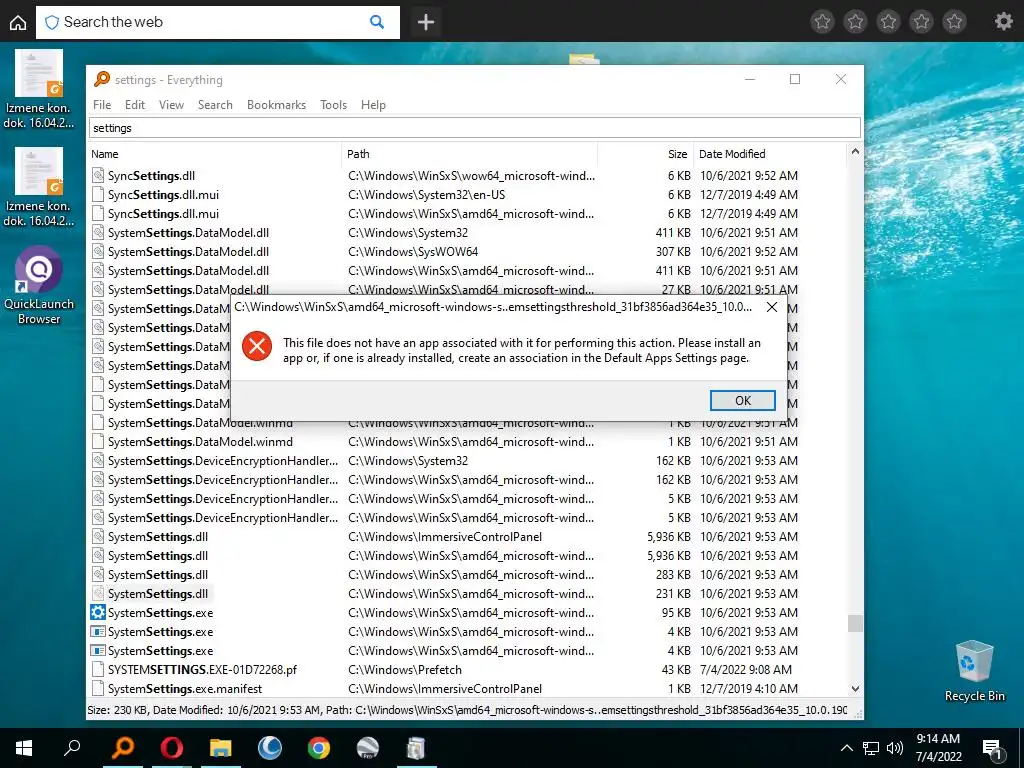Click the blue crescent browser taskbar icon
1024x768 pixels.
pyautogui.click(x=270, y=748)
